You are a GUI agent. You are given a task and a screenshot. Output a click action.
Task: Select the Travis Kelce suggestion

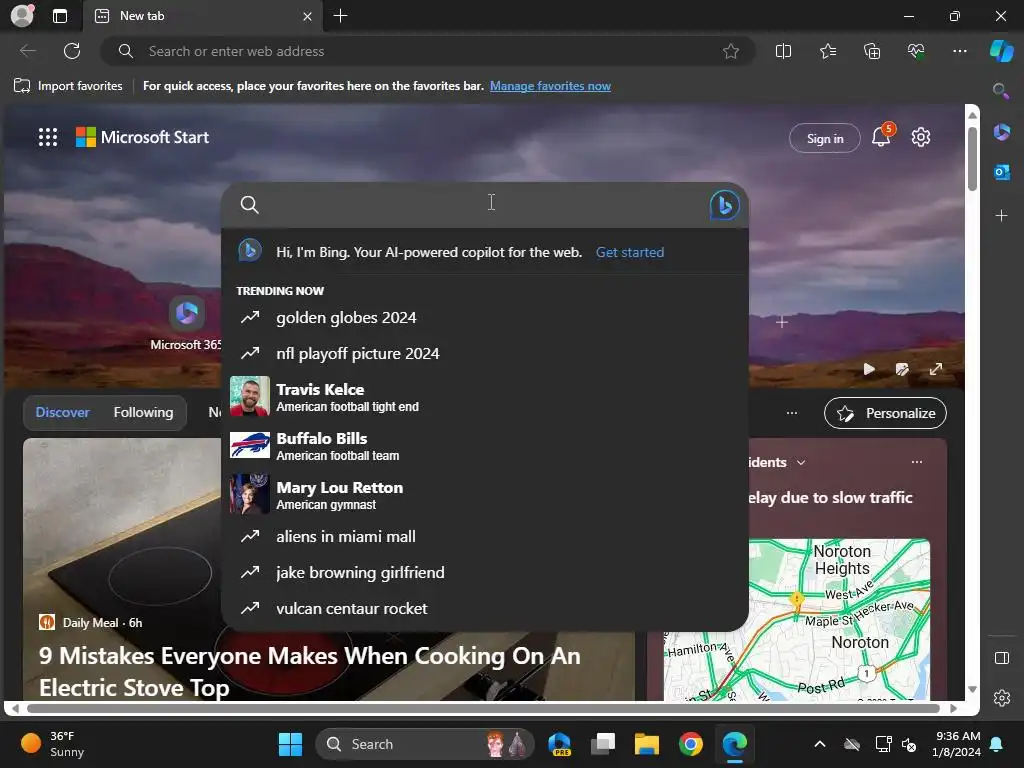(x=484, y=396)
